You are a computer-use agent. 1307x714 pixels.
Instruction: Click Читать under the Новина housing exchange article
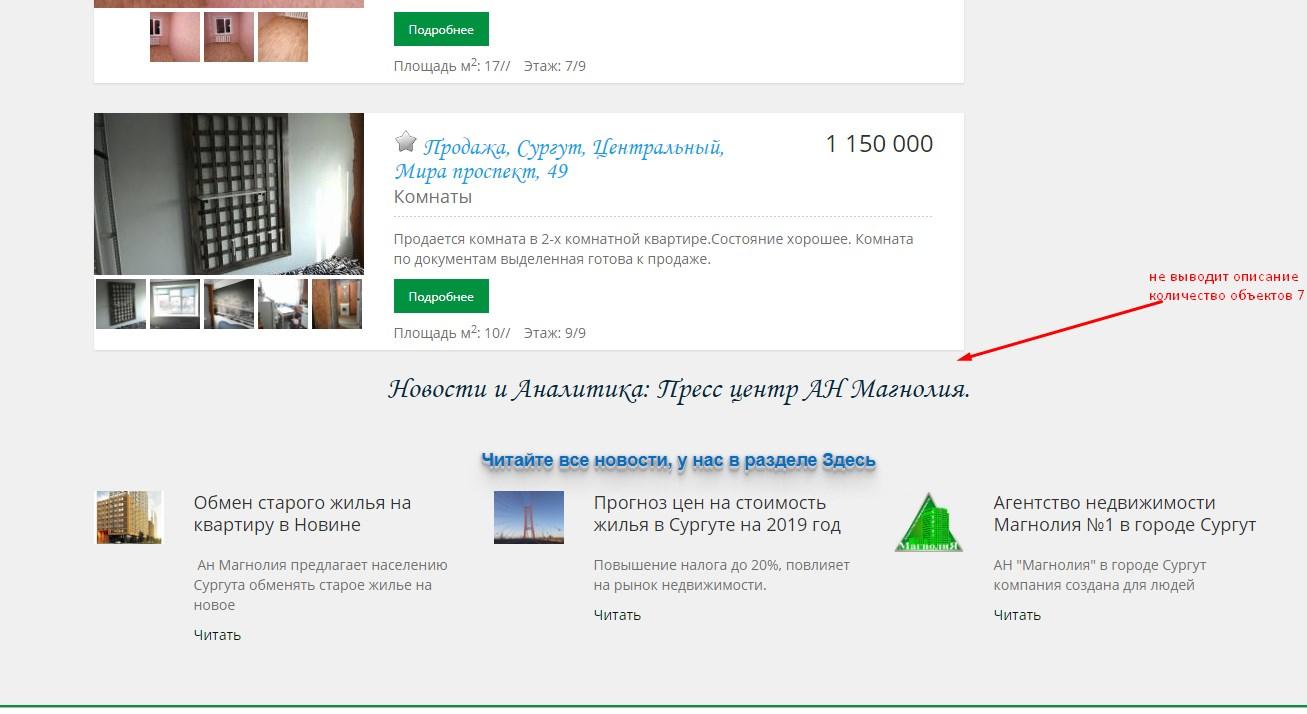pos(217,635)
